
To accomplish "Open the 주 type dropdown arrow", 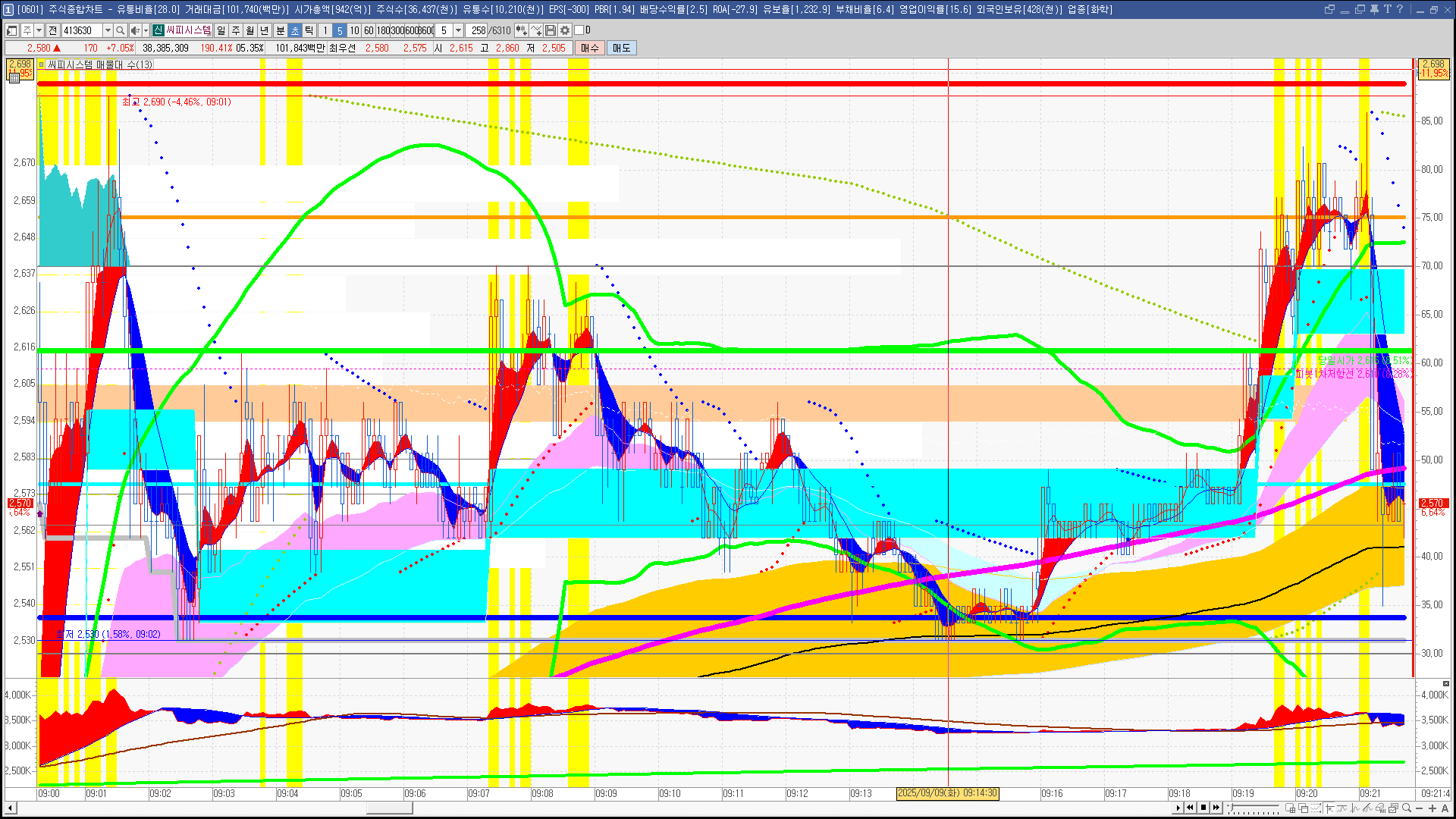I will tap(39, 30).
